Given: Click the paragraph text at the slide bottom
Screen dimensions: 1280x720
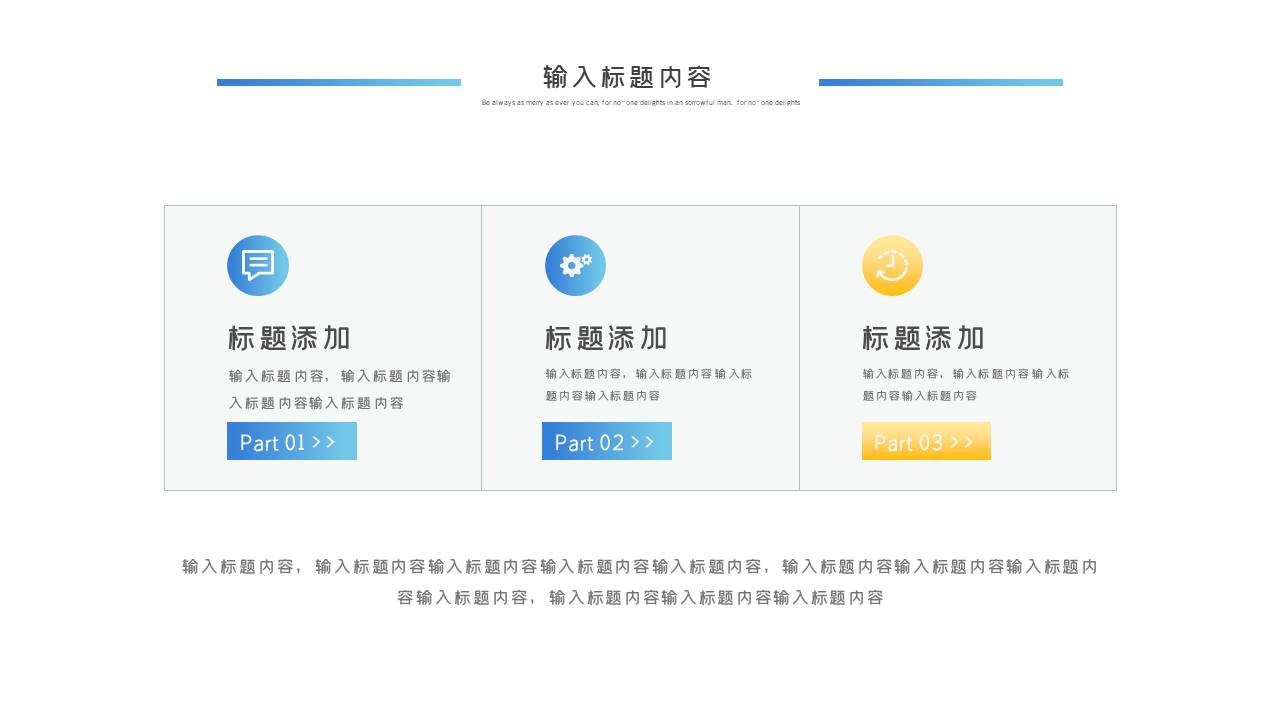Looking at the screenshot, I should [639, 583].
